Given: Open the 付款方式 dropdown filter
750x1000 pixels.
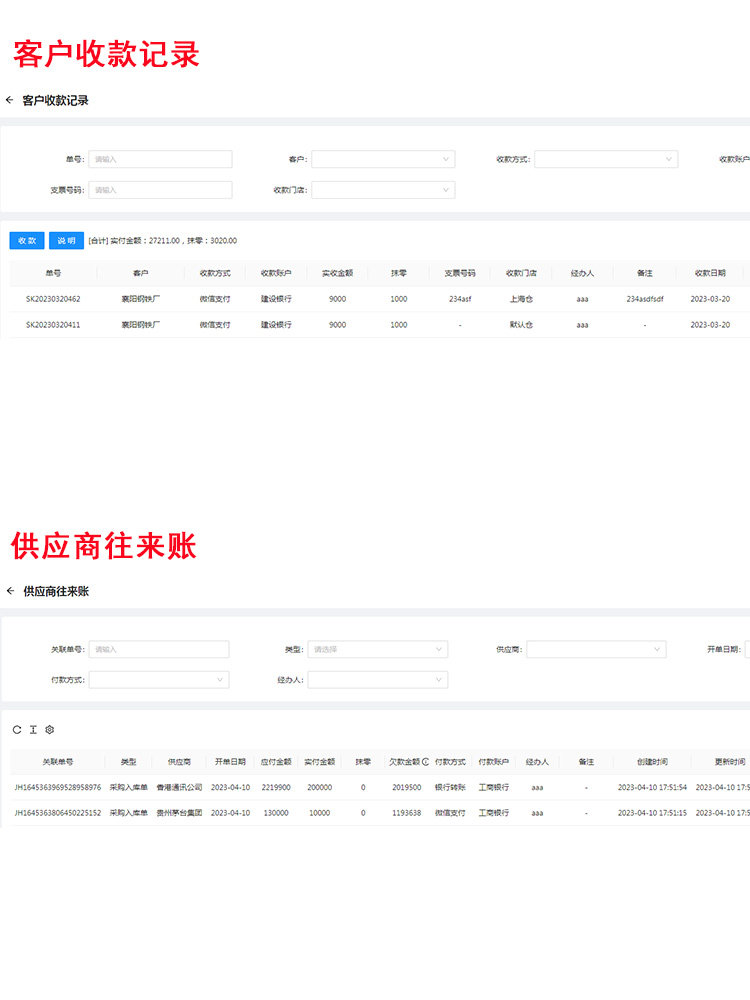Looking at the screenshot, I should point(159,680).
